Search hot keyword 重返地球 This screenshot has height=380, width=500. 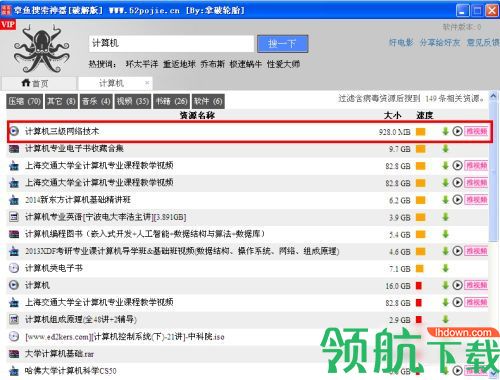click(x=179, y=64)
